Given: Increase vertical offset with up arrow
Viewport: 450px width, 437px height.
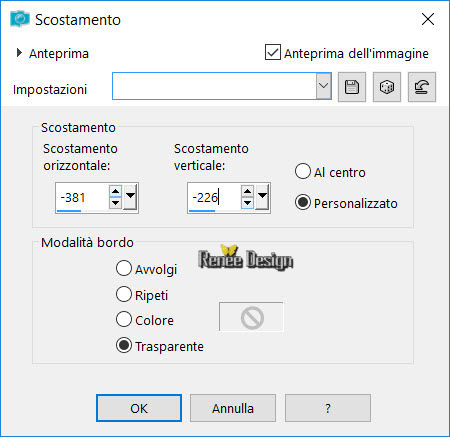Looking at the screenshot, I should tap(247, 192).
